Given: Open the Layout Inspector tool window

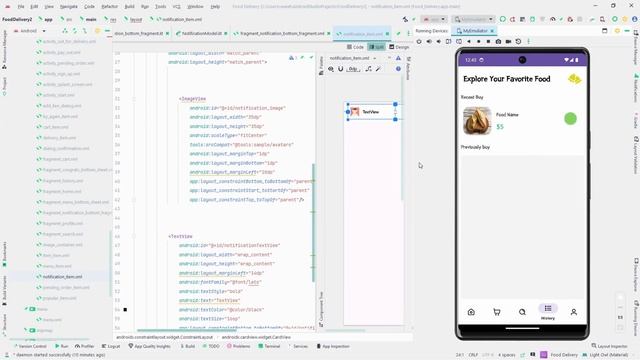Looking at the screenshot, I should click(x=609, y=346).
